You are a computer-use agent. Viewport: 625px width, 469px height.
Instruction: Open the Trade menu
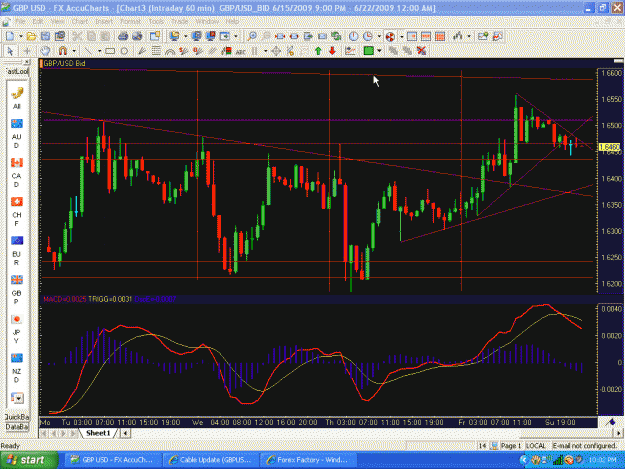tap(179, 21)
